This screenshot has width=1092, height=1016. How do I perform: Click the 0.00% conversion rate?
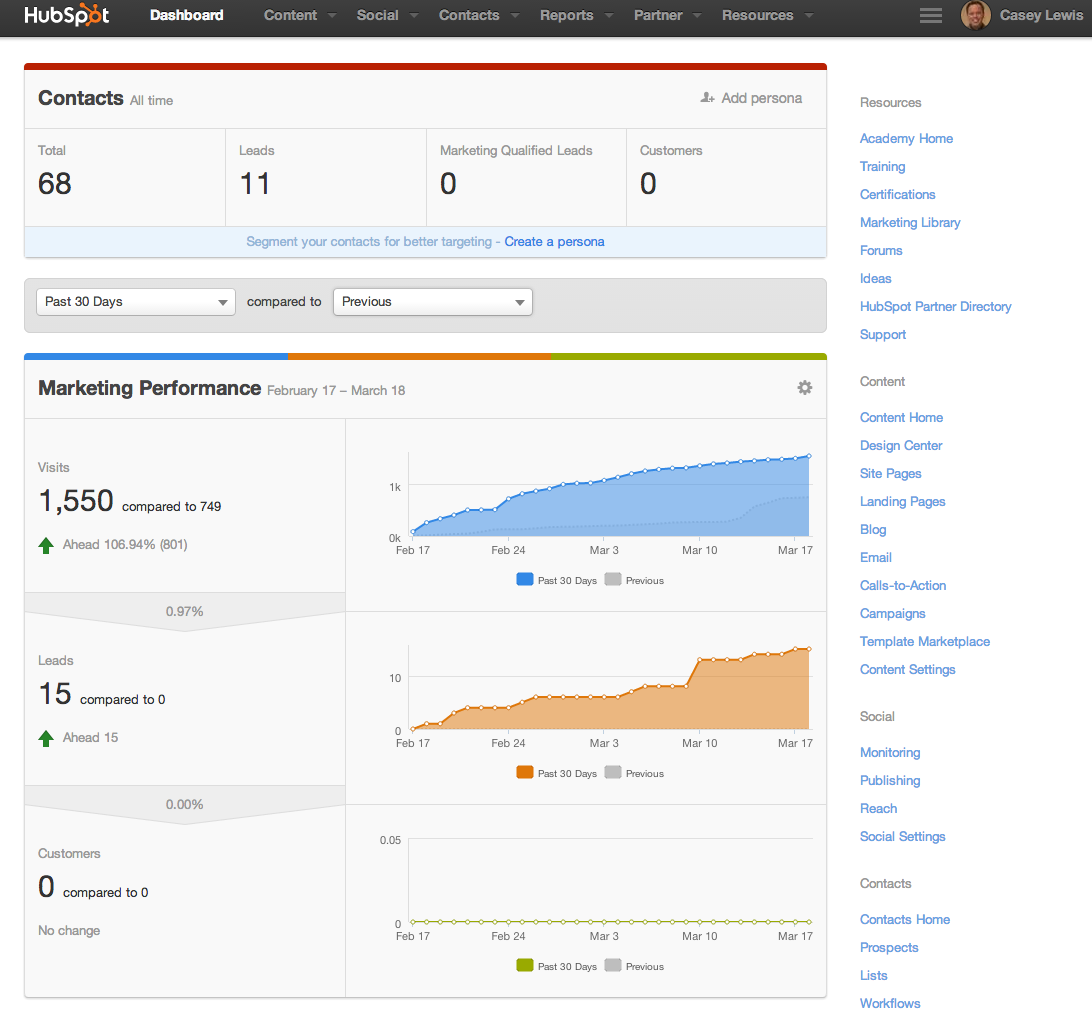click(x=185, y=804)
